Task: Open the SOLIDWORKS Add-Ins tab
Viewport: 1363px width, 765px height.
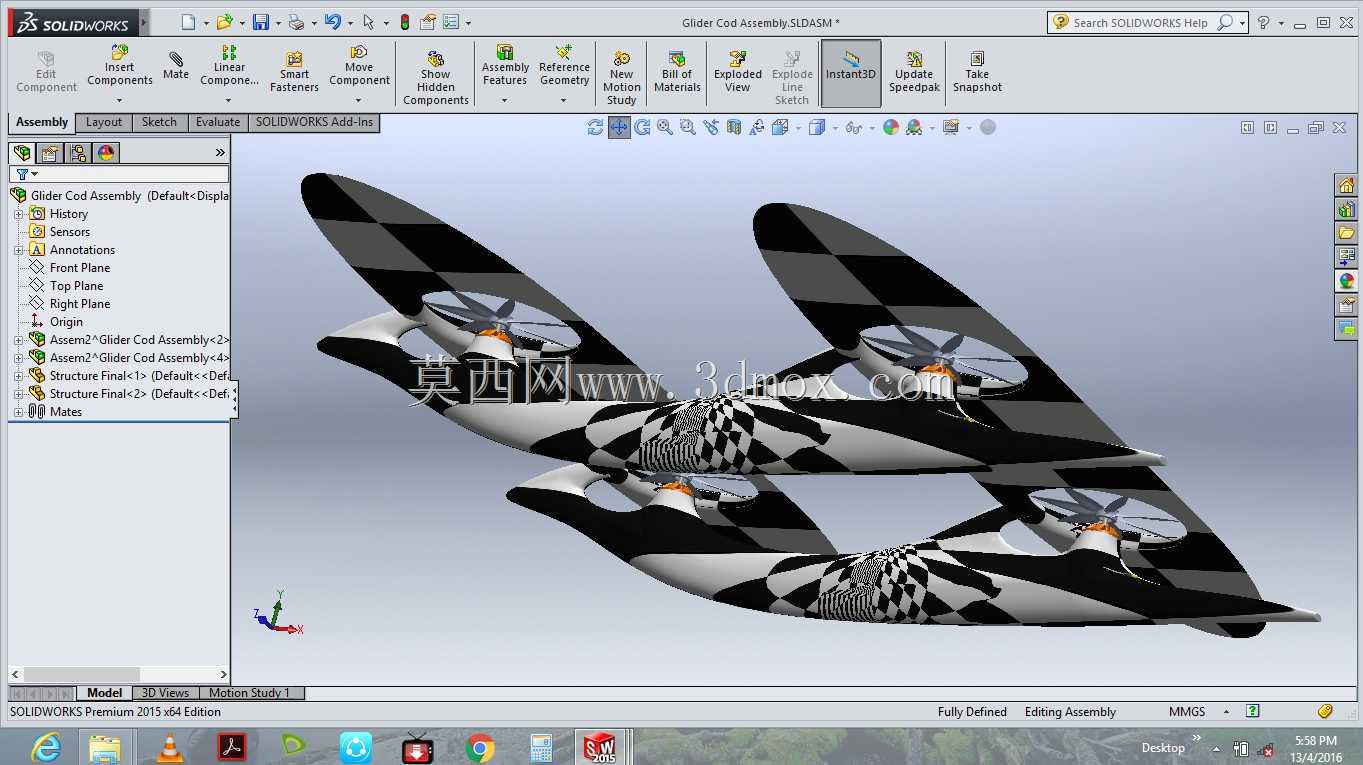Action: (314, 122)
